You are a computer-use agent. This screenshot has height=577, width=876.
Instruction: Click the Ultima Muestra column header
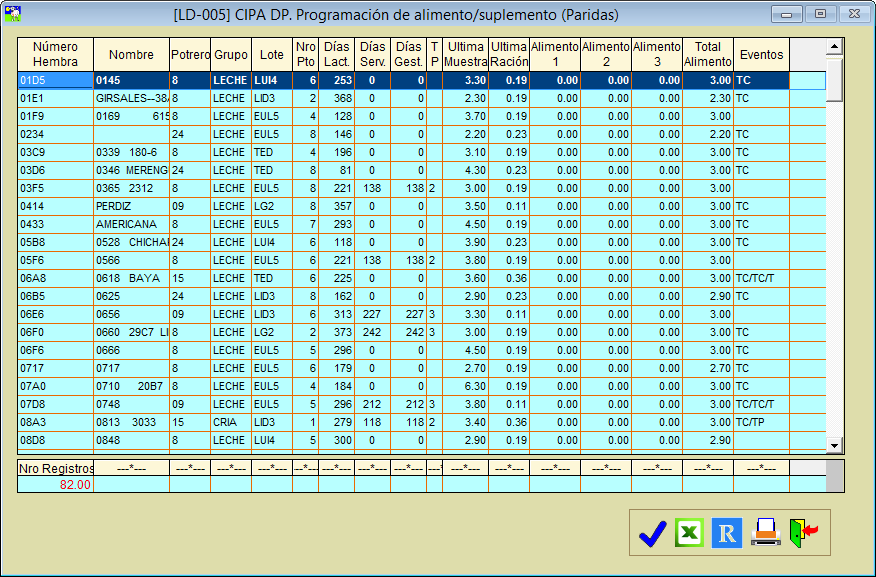click(466, 54)
